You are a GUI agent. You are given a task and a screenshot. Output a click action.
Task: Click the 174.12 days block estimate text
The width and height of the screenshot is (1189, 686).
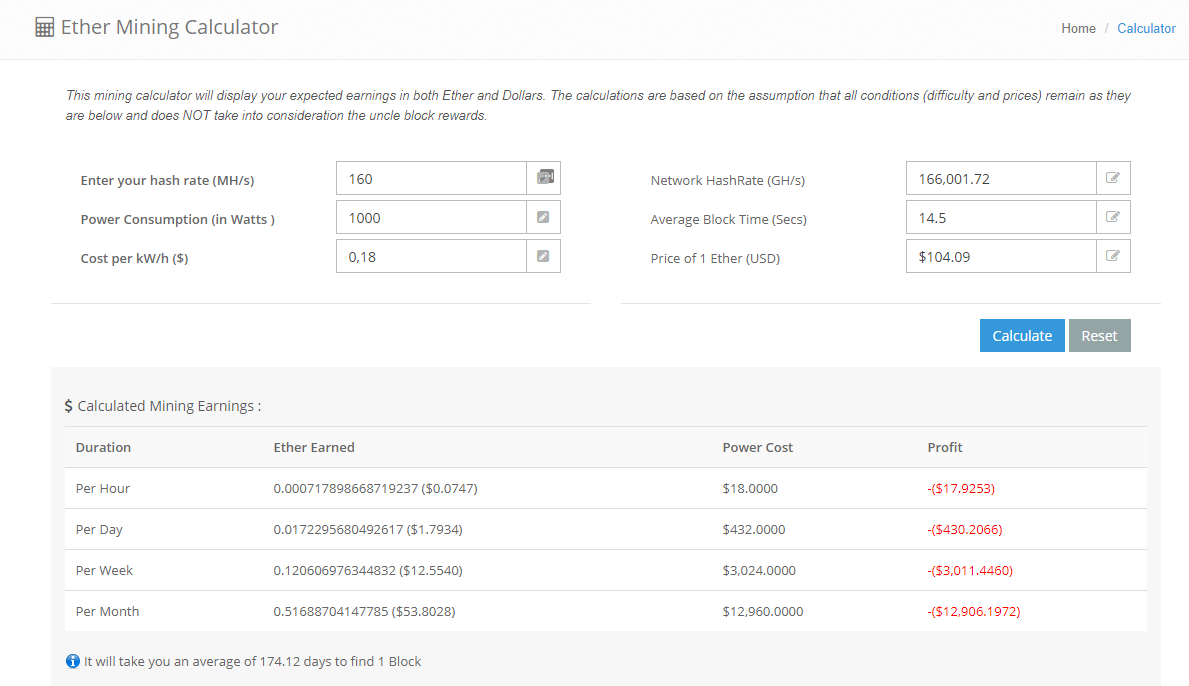pos(253,661)
